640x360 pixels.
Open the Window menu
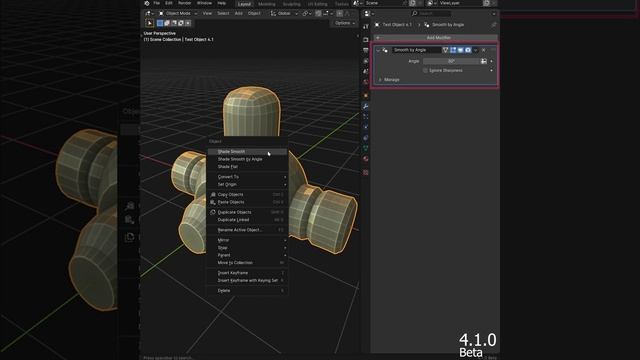click(204, 3)
